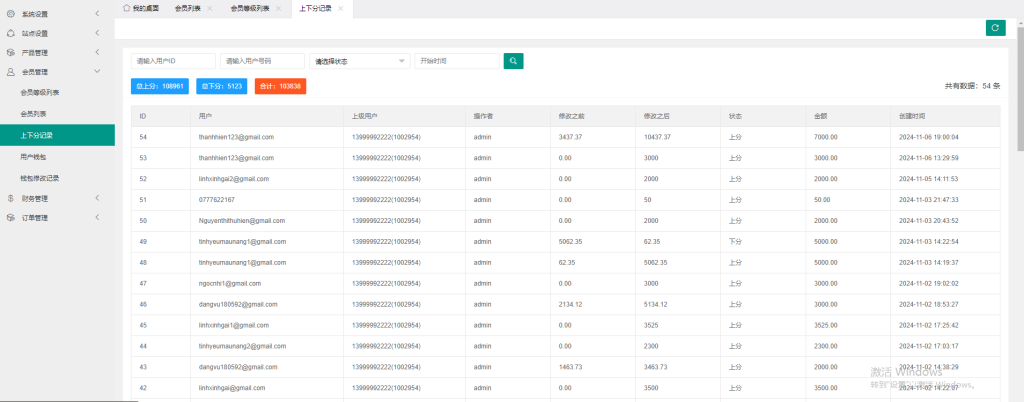The height and width of the screenshot is (402, 1024).
Task: Click the 财务管理 dollar icon
Action: [10, 198]
